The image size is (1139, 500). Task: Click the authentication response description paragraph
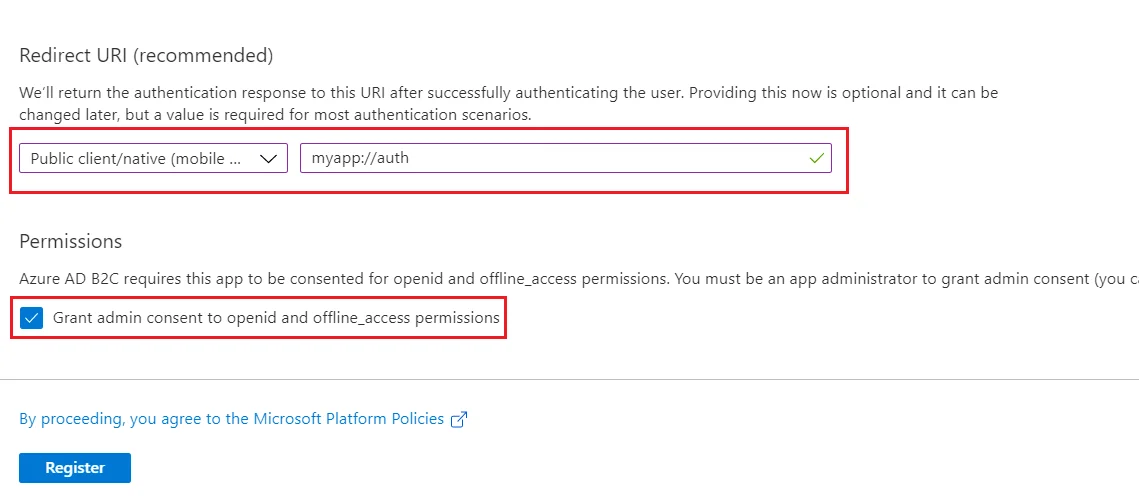pos(508,104)
